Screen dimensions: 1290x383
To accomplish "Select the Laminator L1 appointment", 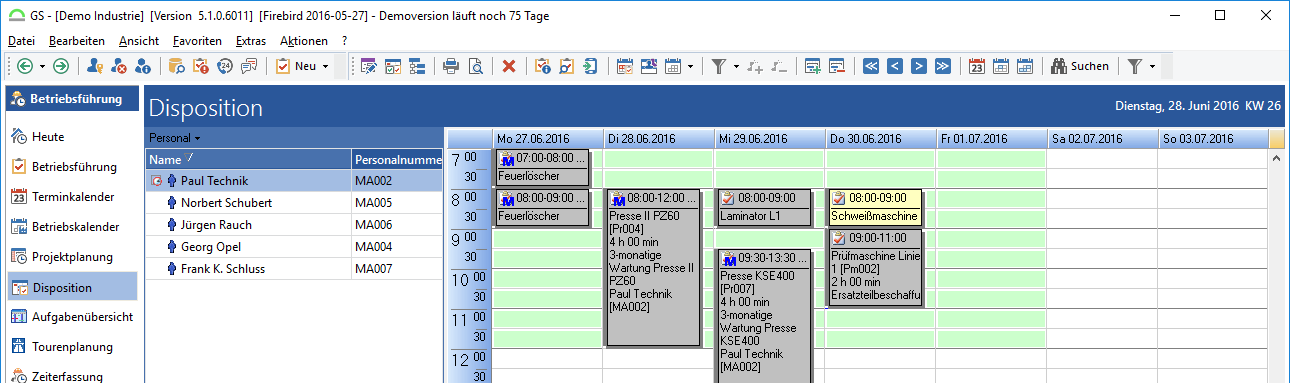I will click(x=765, y=208).
